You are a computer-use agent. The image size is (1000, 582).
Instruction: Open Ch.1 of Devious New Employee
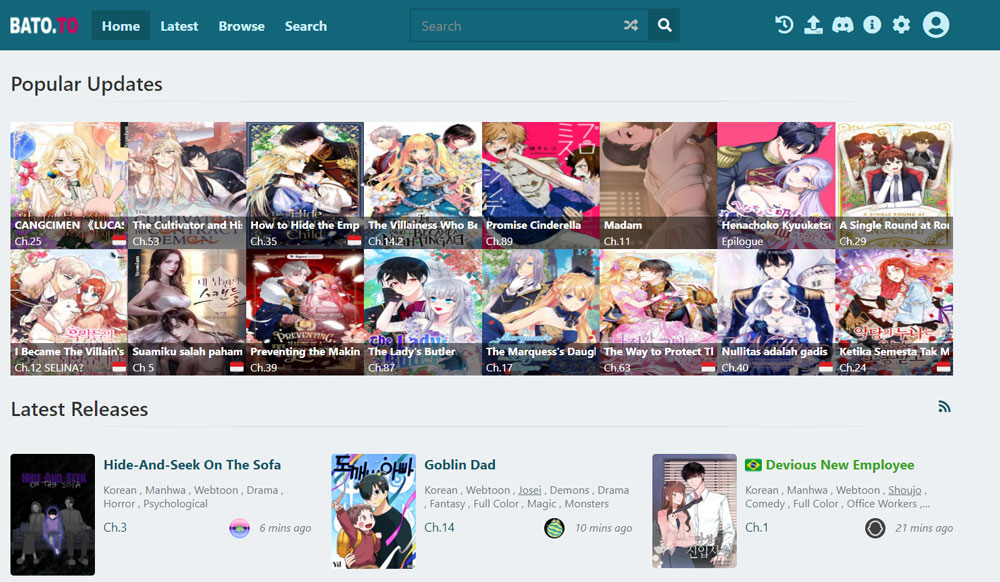point(757,527)
